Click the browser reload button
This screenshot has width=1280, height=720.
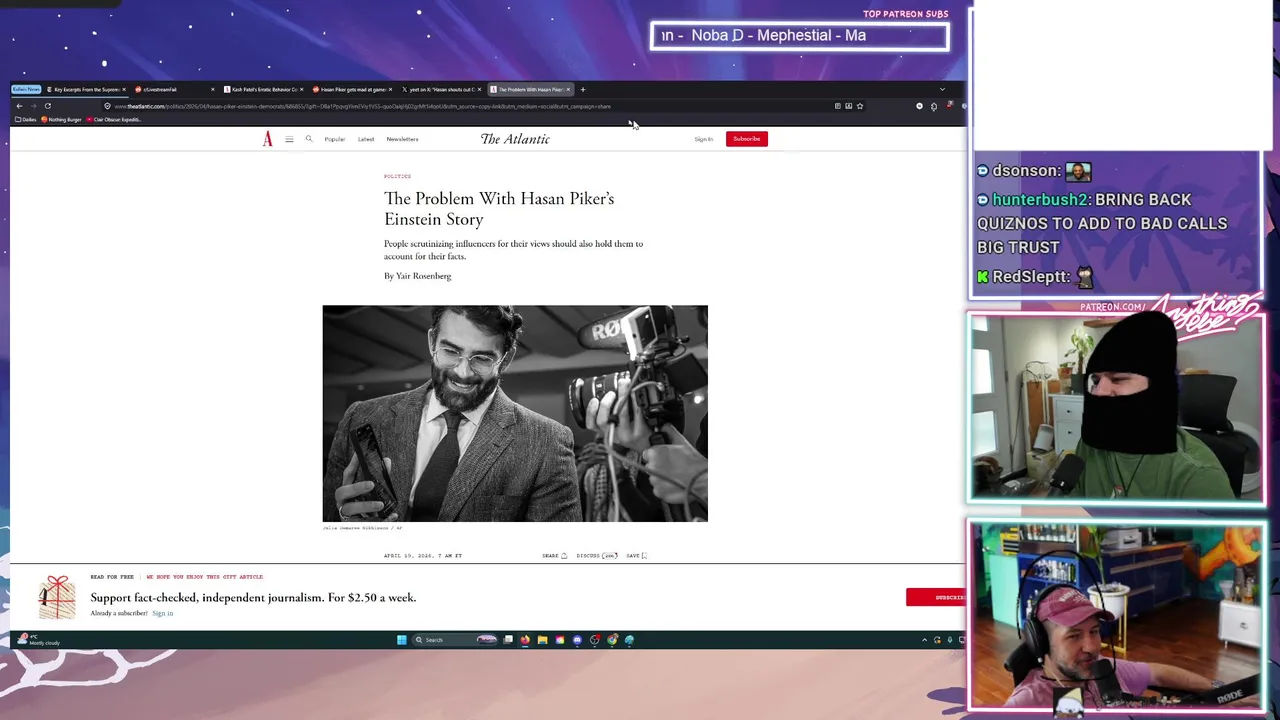47,106
